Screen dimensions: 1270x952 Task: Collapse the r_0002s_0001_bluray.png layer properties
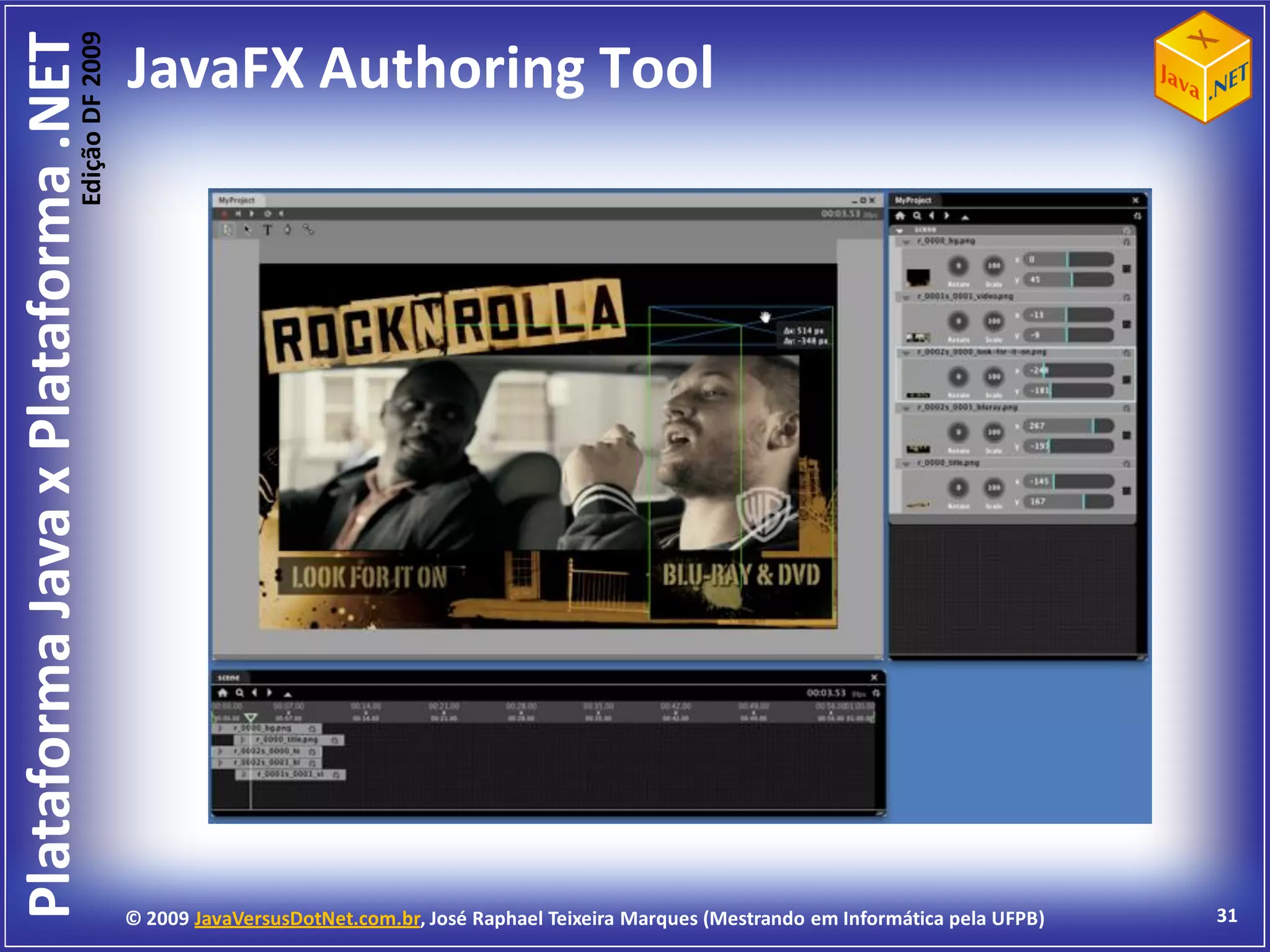pos(906,408)
